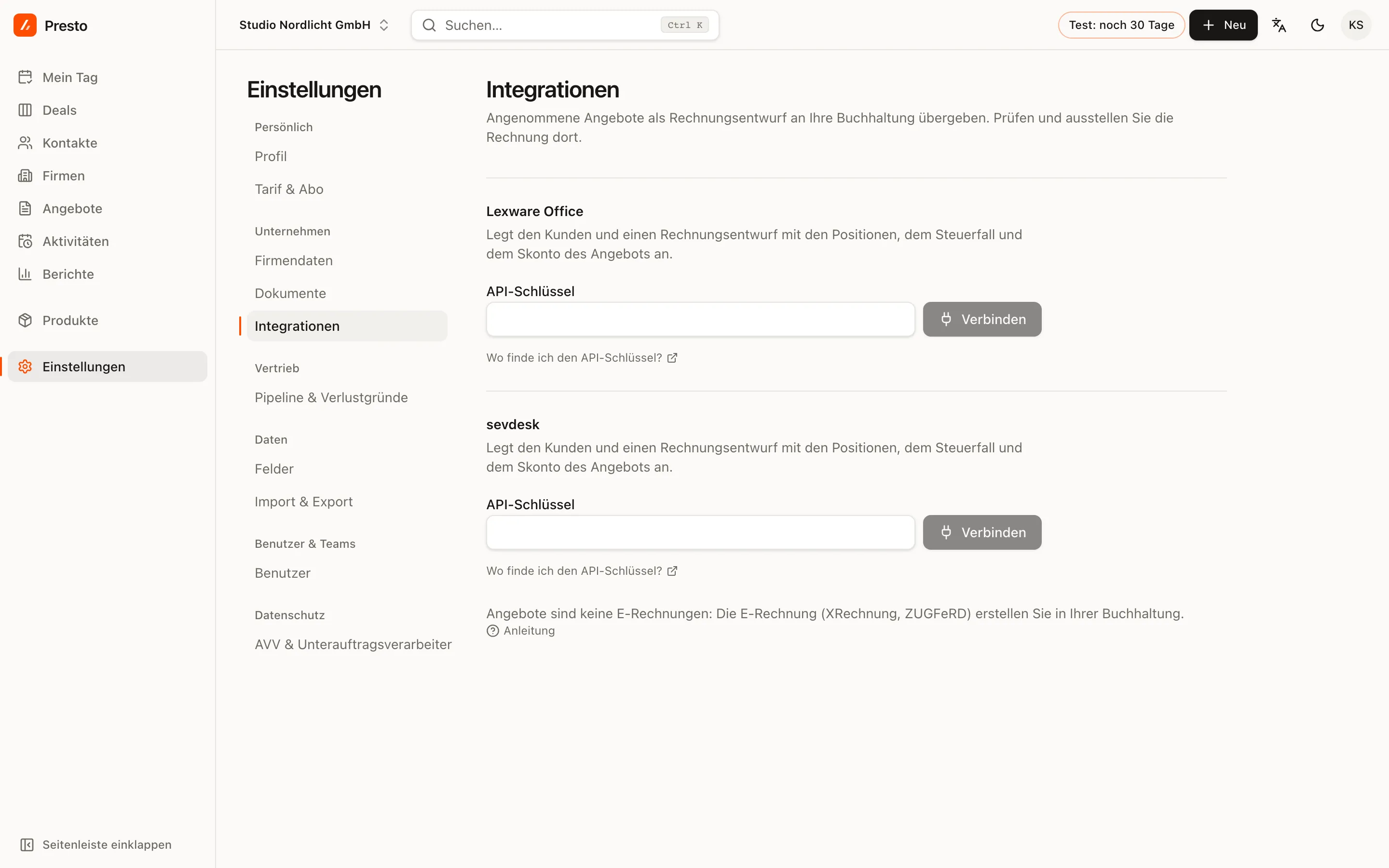1389x868 pixels.
Task: Open Berichte chart icon
Action: tap(25, 273)
